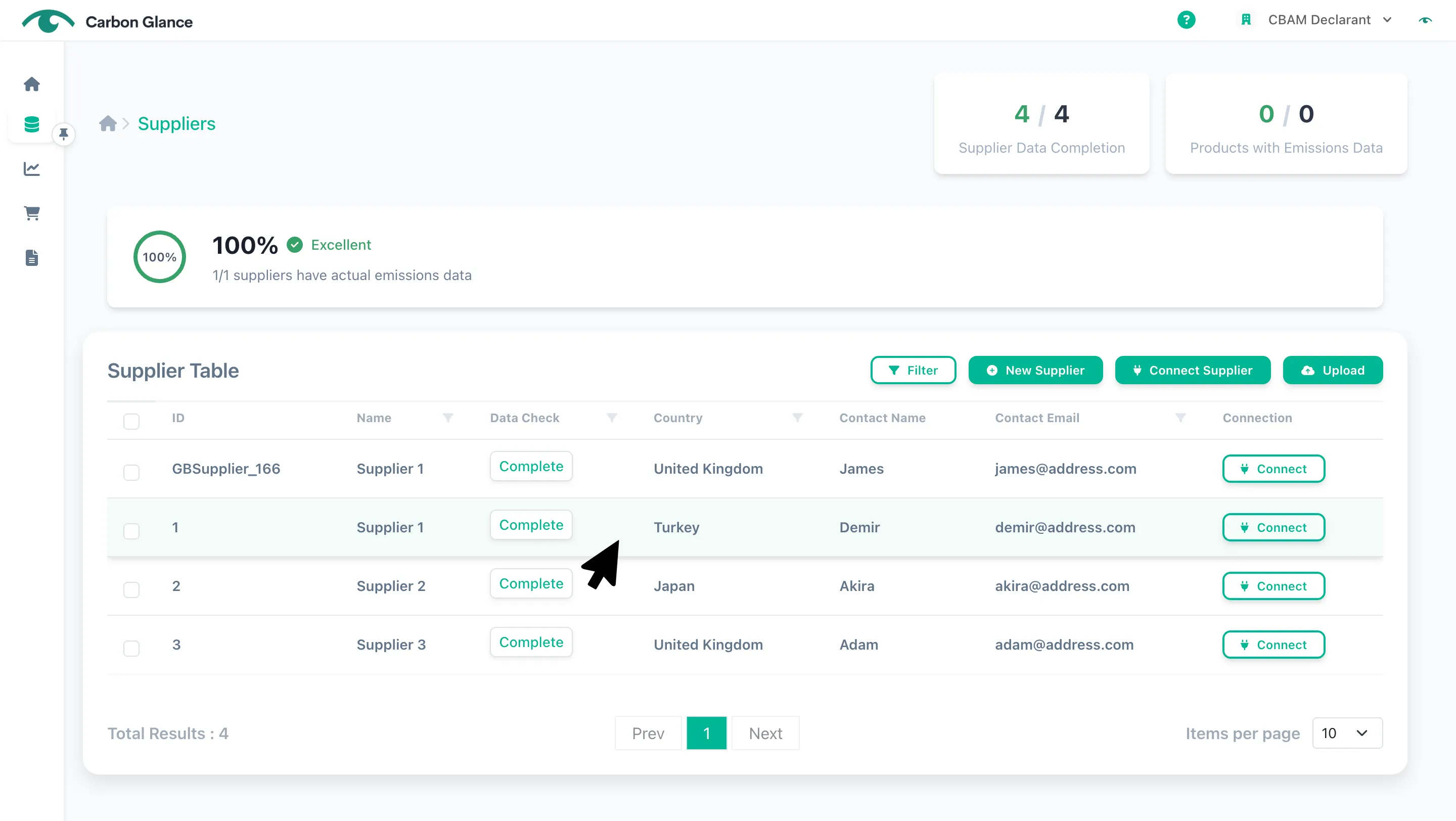
Task: Connect the adam@address.com supplier
Action: point(1273,645)
